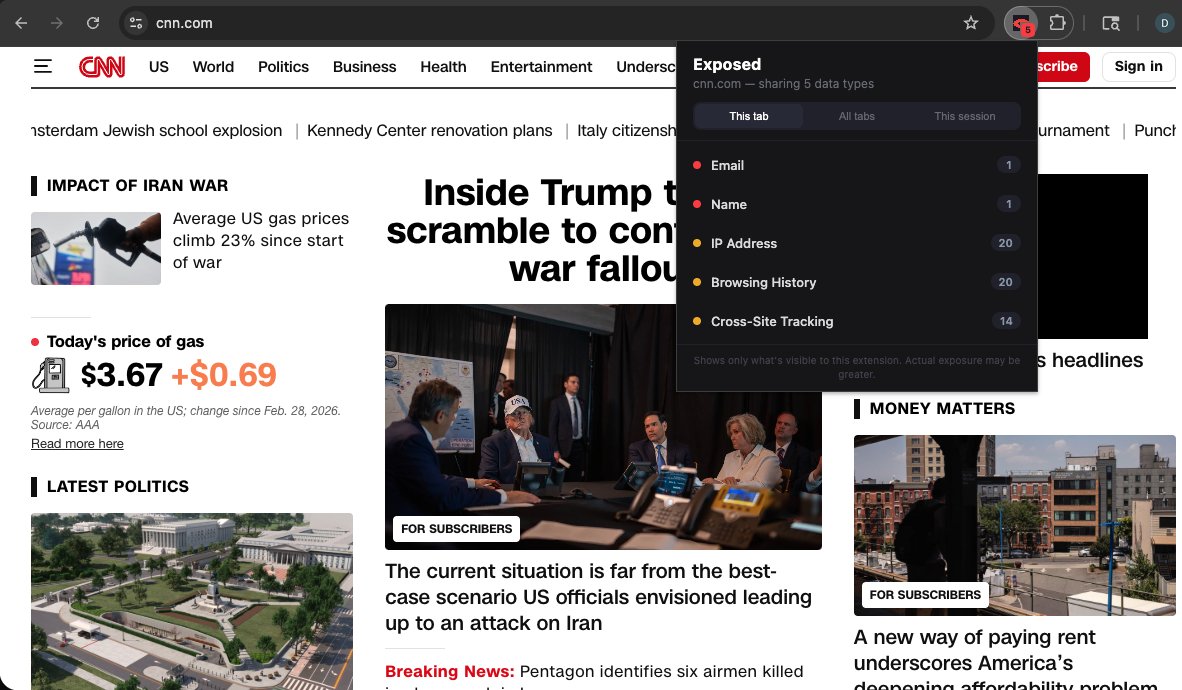The height and width of the screenshot is (690, 1182).
Task: Open the Italy citizenship trending link
Action: click(626, 130)
